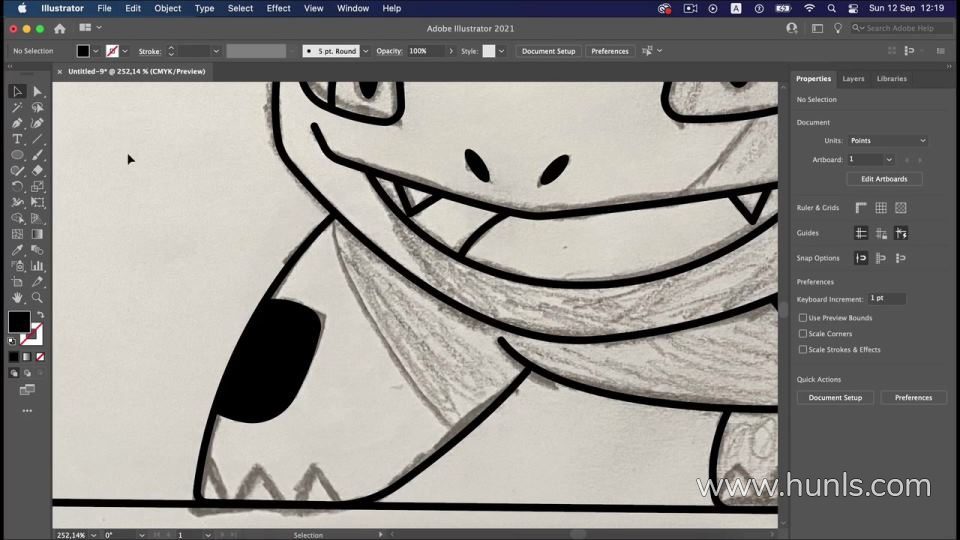Select the Hand tool
This screenshot has height=540, width=960.
[x=17, y=298]
